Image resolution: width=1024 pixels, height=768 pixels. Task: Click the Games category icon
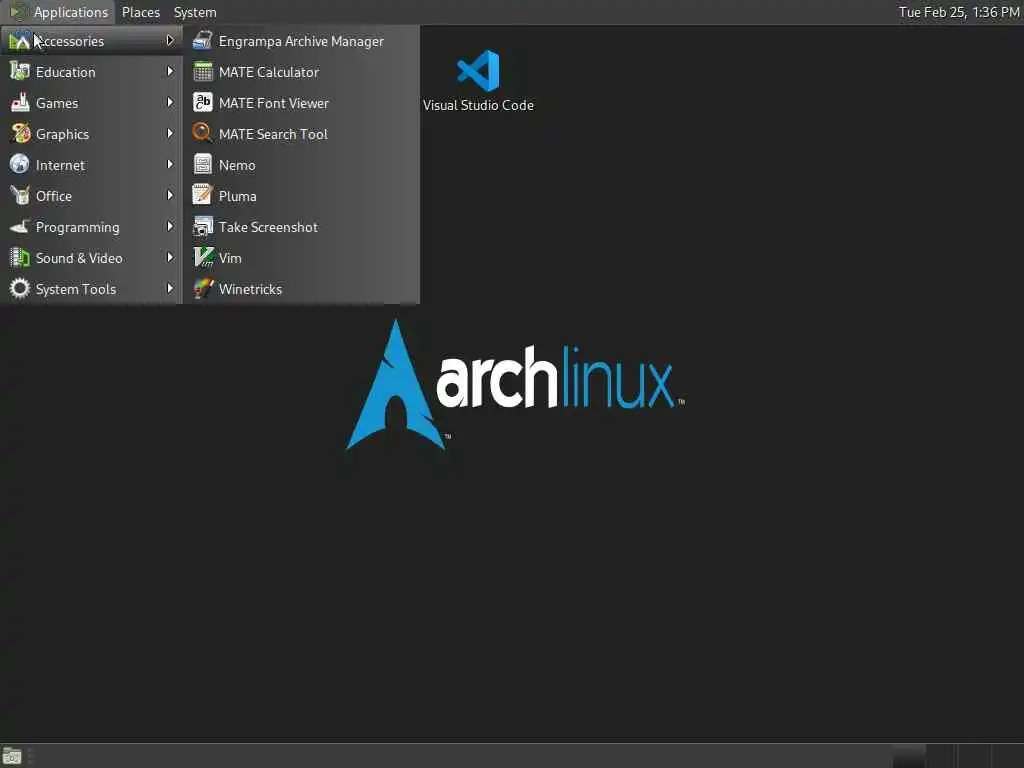point(20,103)
